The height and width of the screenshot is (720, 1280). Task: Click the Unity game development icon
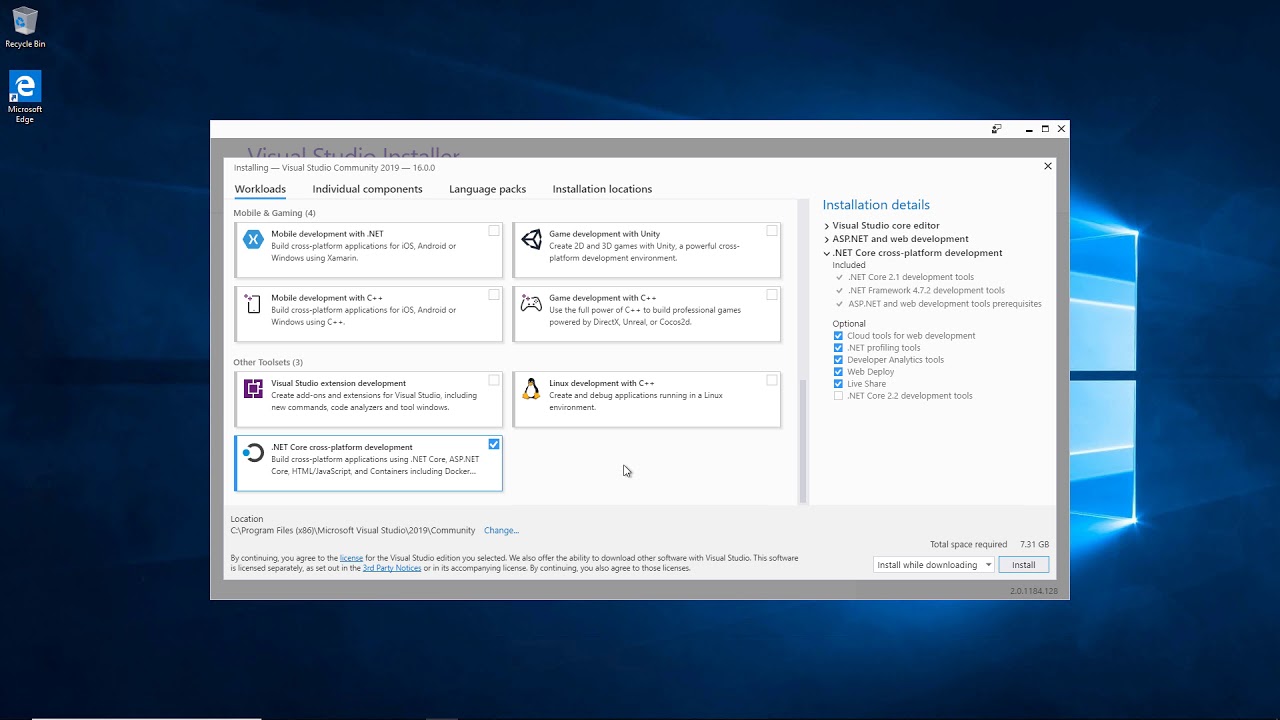(531, 239)
